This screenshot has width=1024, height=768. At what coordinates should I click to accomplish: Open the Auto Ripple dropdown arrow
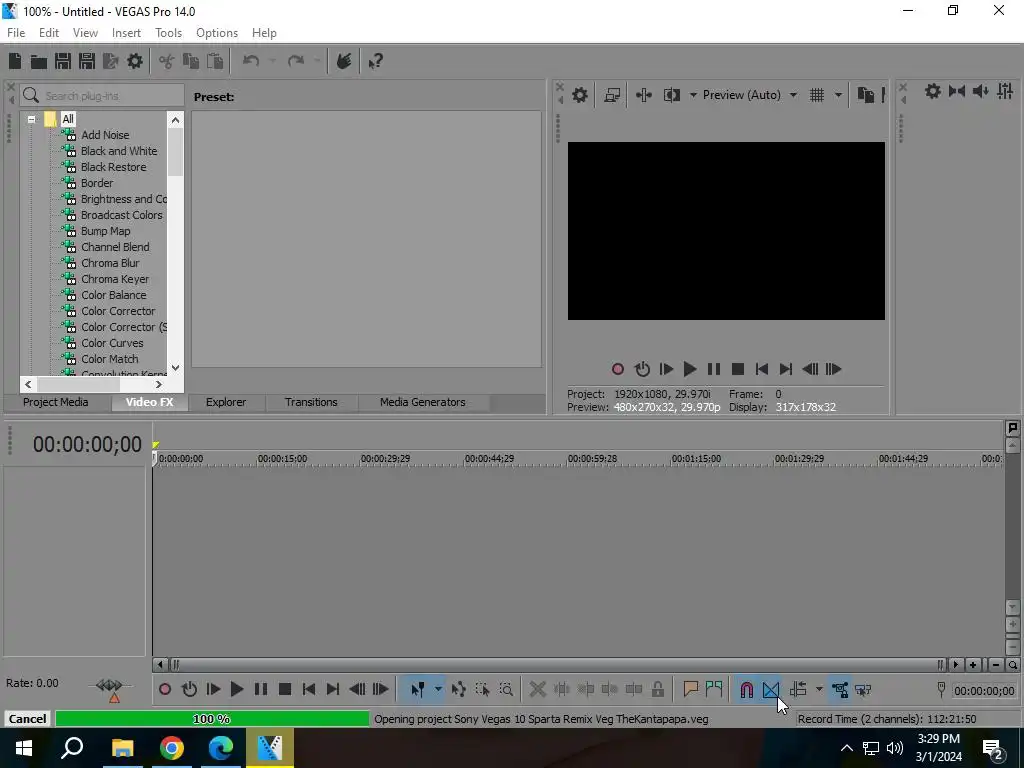[x=819, y=690]
